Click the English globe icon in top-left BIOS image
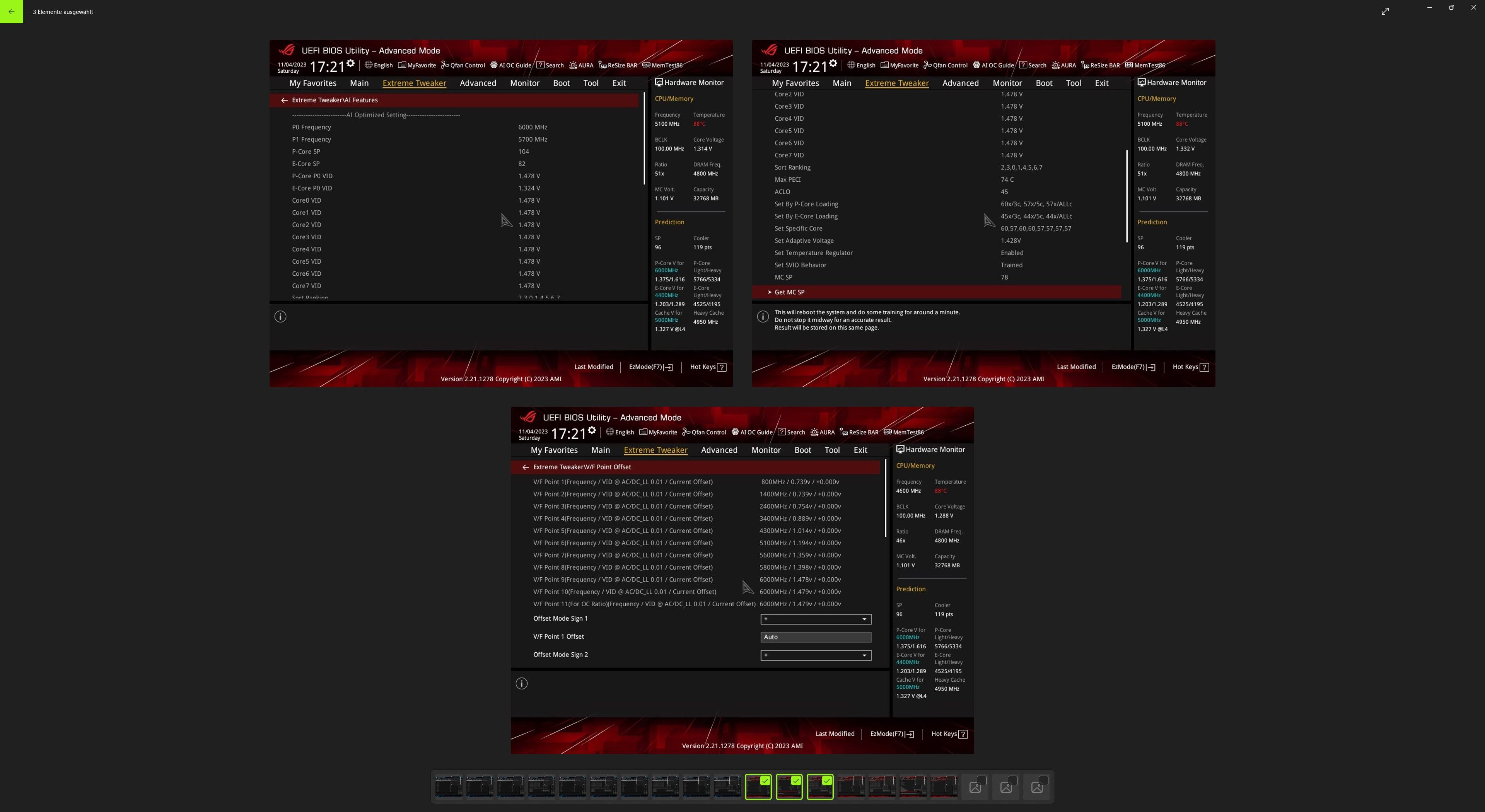The image size is (1485, 812). 369,65
